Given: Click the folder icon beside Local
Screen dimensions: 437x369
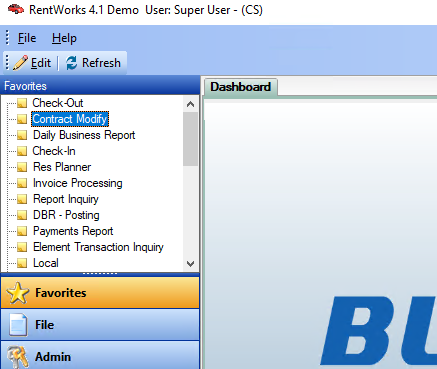Looking at the screenshot, I should [22, 263].
